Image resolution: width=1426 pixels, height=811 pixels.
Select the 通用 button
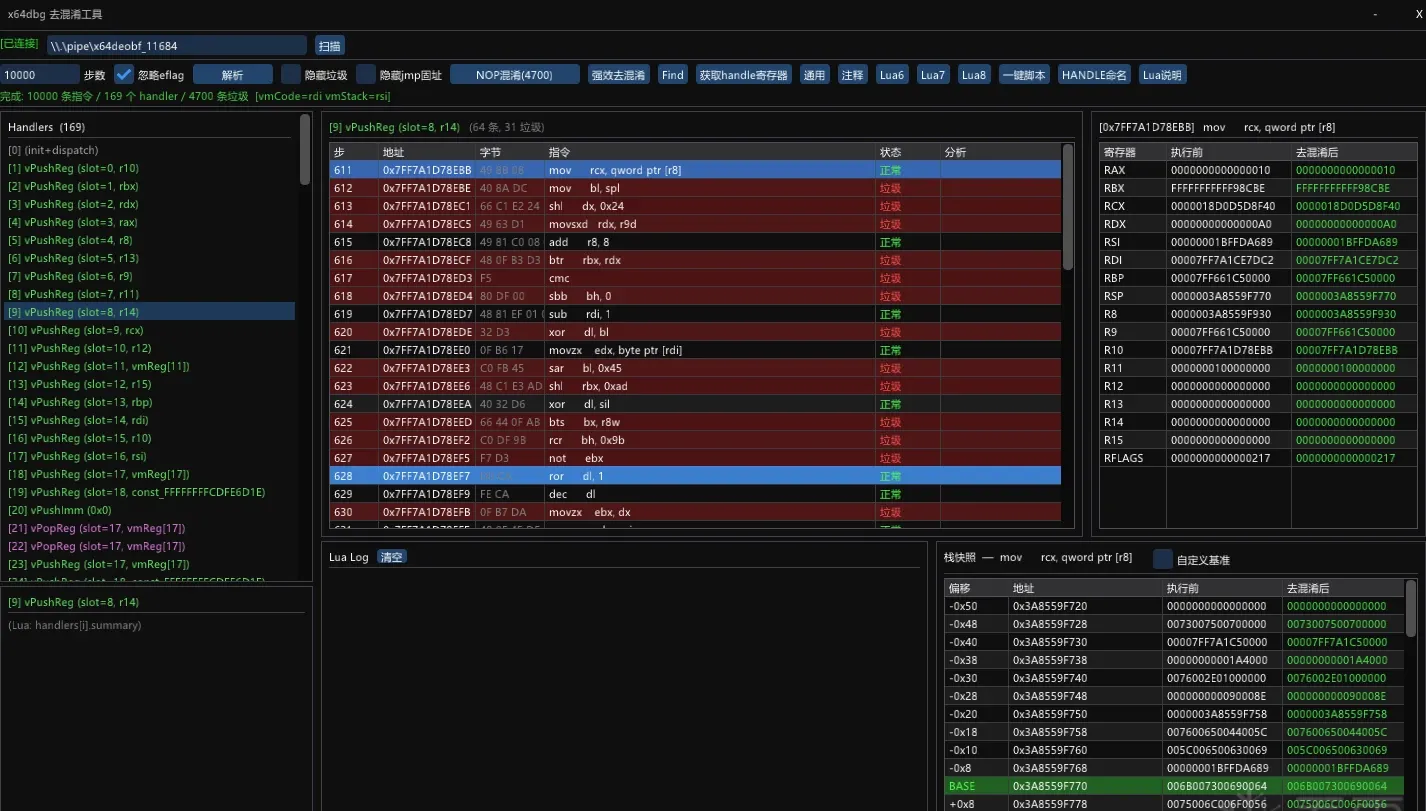pyautogui.click(x=815, y=74)
